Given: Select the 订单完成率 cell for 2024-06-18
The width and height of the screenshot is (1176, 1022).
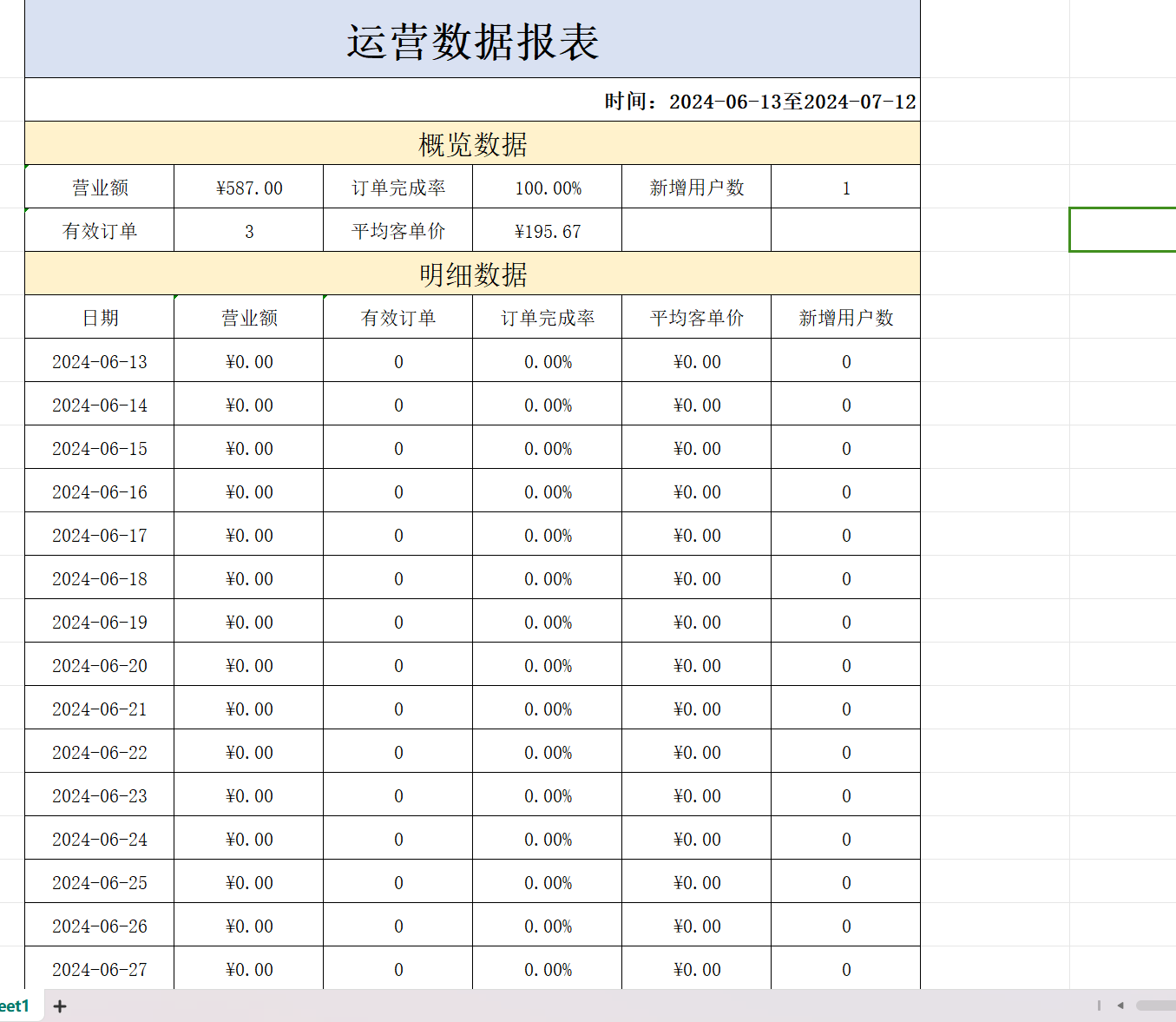Looking at the screenshot, I should point(548,577).
